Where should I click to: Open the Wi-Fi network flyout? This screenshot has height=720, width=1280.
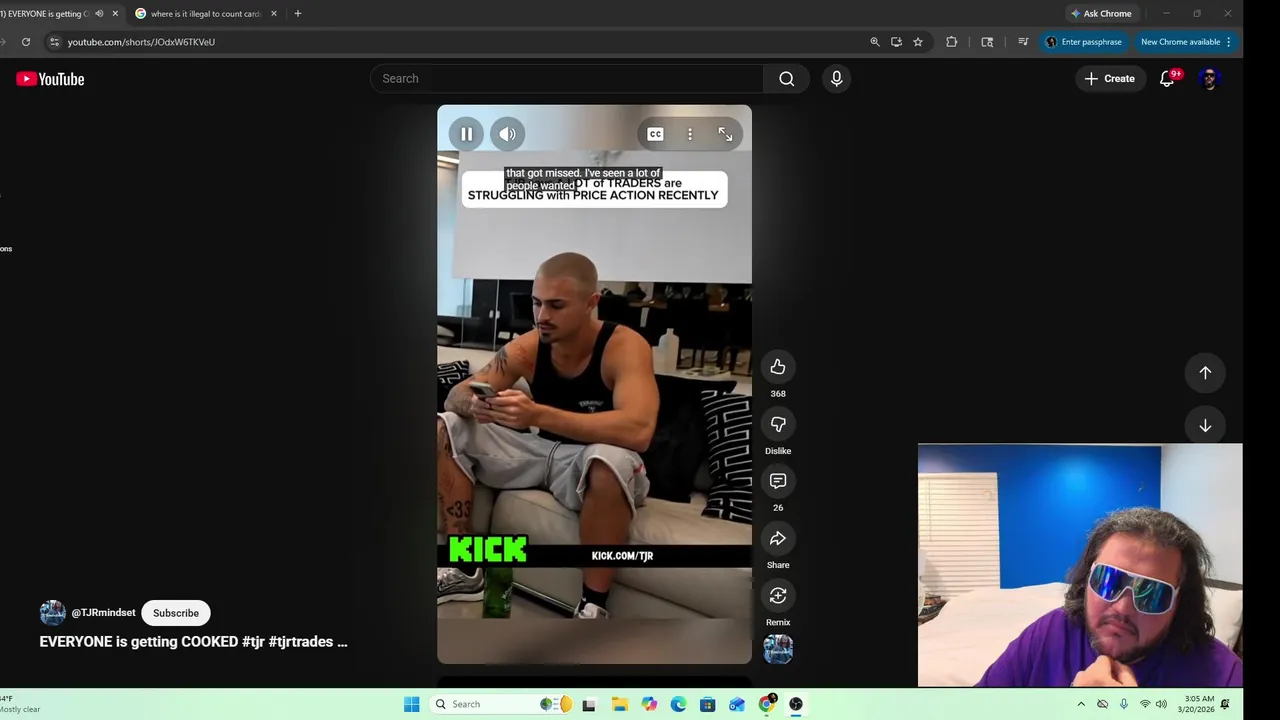[x=1145, y=704]
